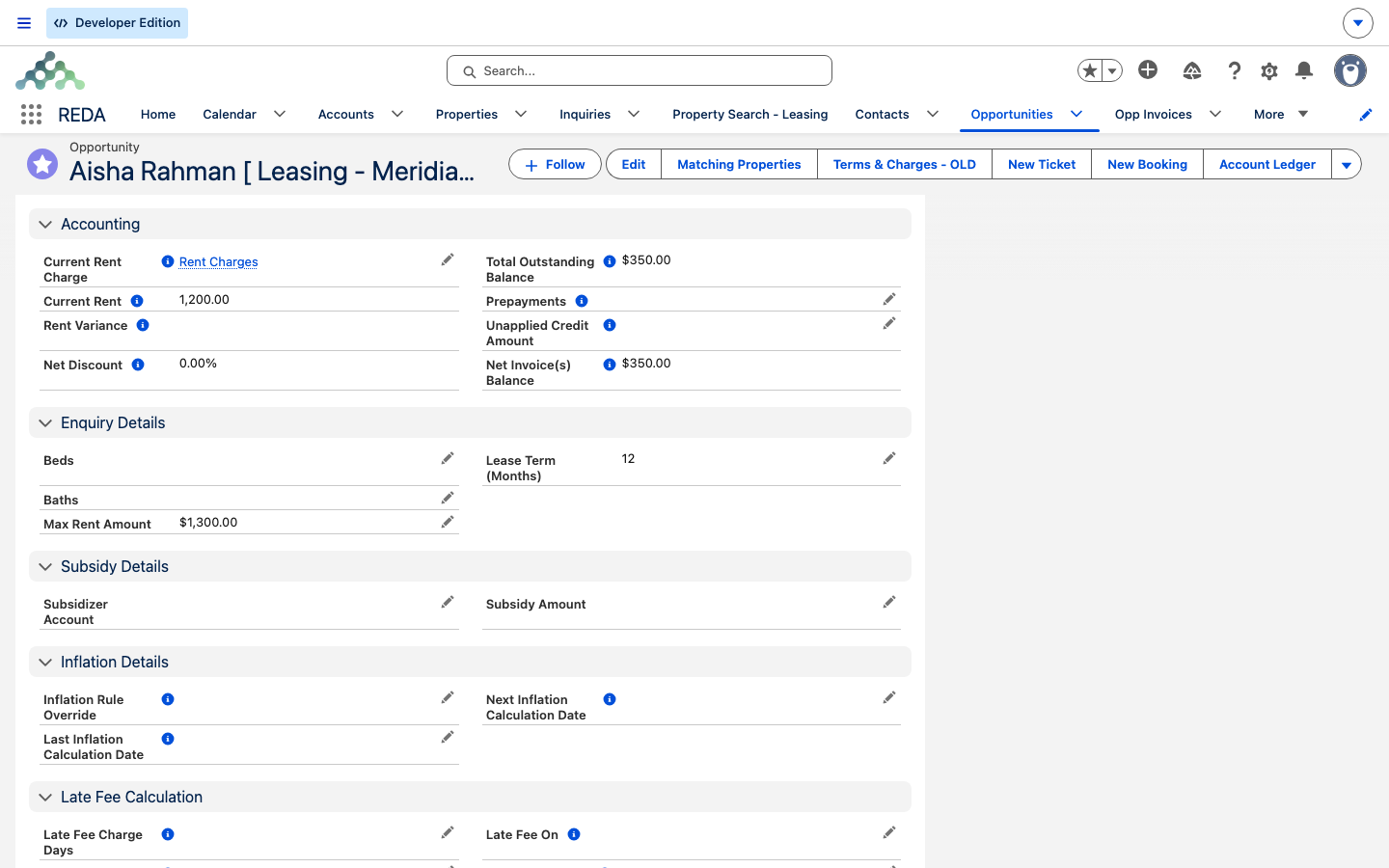Open the notifications bell
Image resolution: width=1389 pixels, height=868 pixels.
1304,70
